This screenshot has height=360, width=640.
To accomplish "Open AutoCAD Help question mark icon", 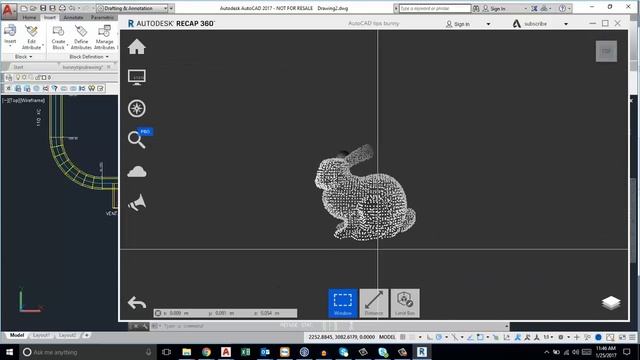I will [x=562, y=8].
